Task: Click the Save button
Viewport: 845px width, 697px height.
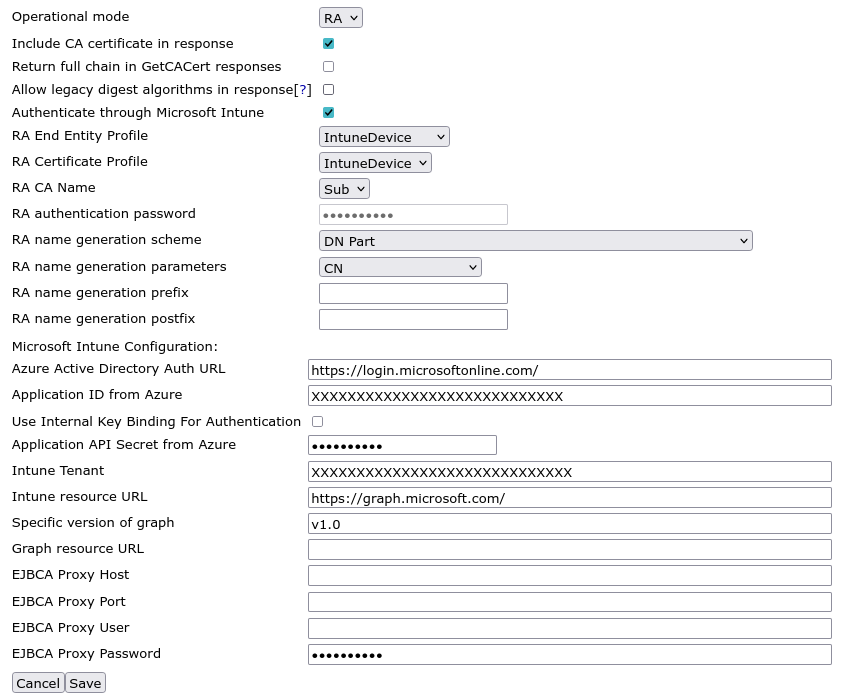Action: (x=85, y=683)
